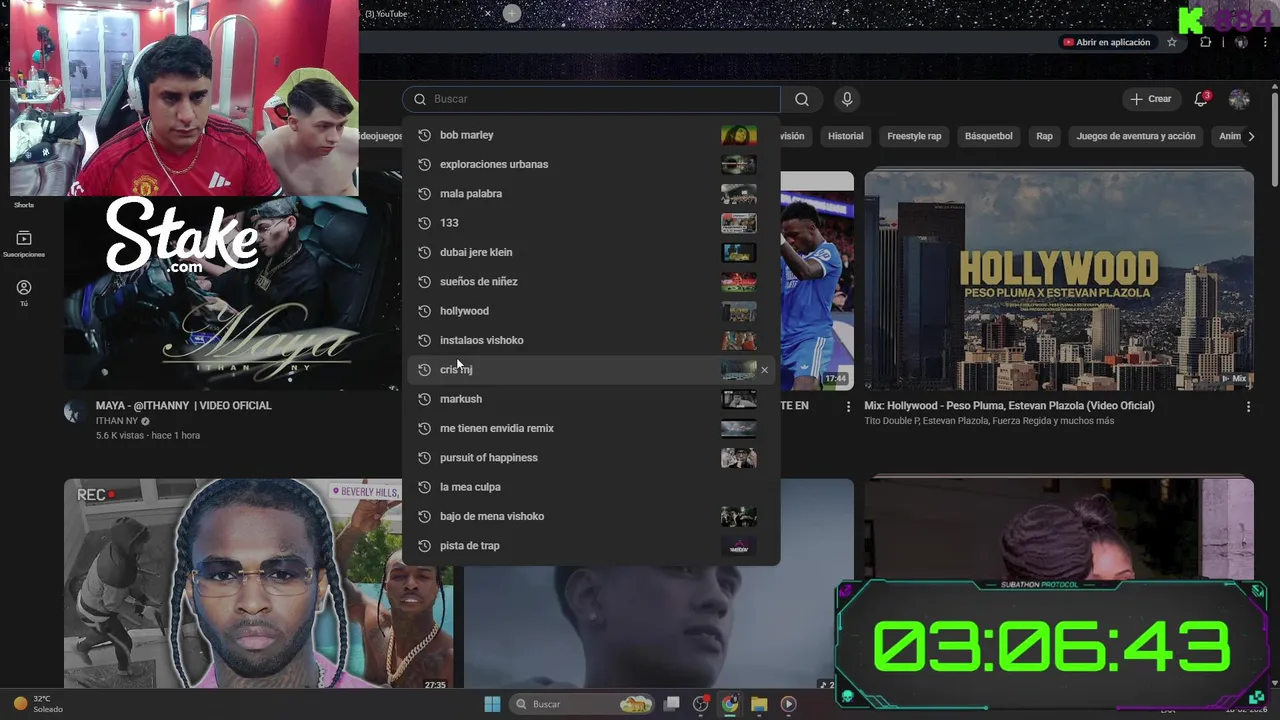Select 'instalaos vishoko' suggestion
Viewport: 1280px width, 720px height.
point(591,340)
